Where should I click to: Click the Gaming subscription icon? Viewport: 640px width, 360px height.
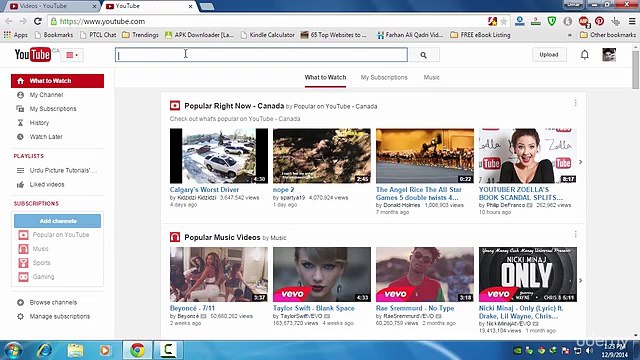(x=23, y=277)
